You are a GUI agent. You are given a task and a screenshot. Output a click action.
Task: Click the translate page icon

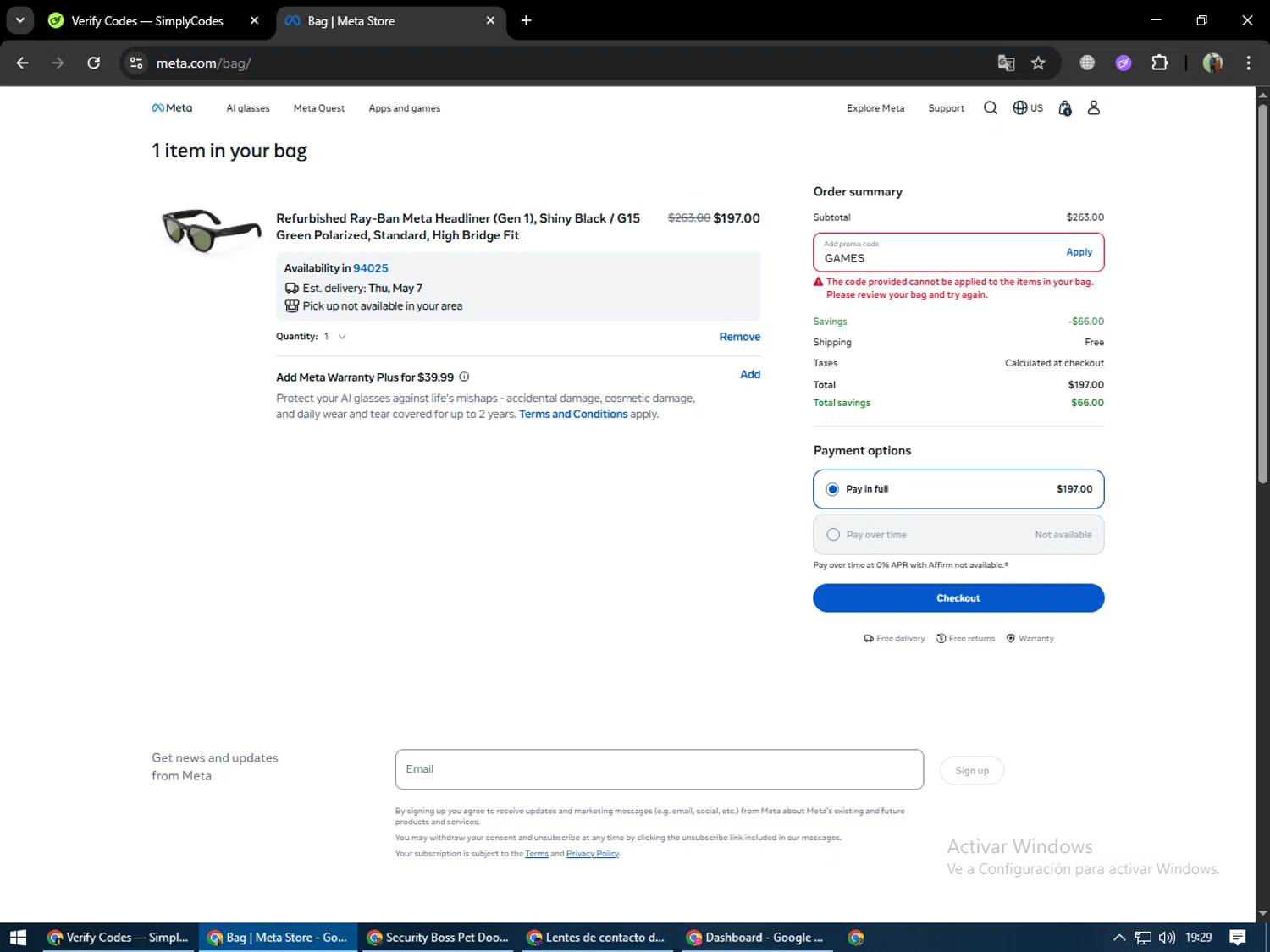pyautogui.click(x=1006, y=63)
